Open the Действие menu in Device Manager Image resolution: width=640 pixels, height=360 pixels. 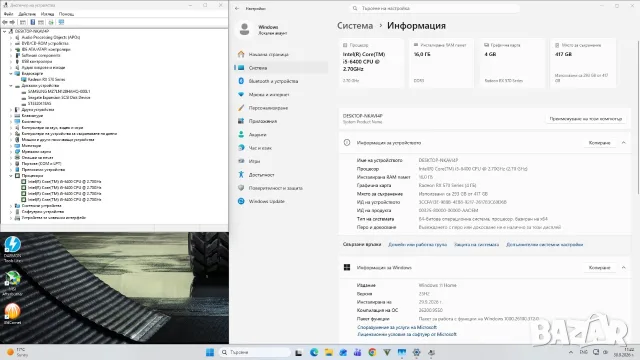tap(27, 14)
